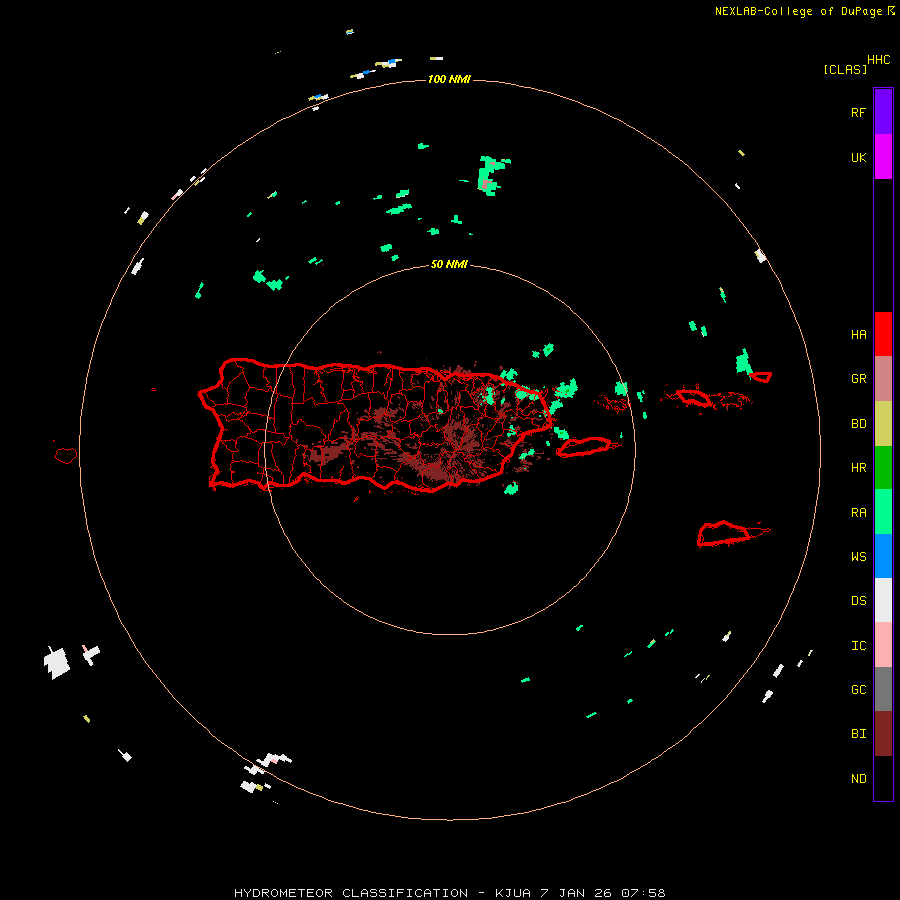Viewport: 900px width, 900px height.
Task: Click the NEXLAB-College of DuPage credit text
Action: (x=798, y=11)
